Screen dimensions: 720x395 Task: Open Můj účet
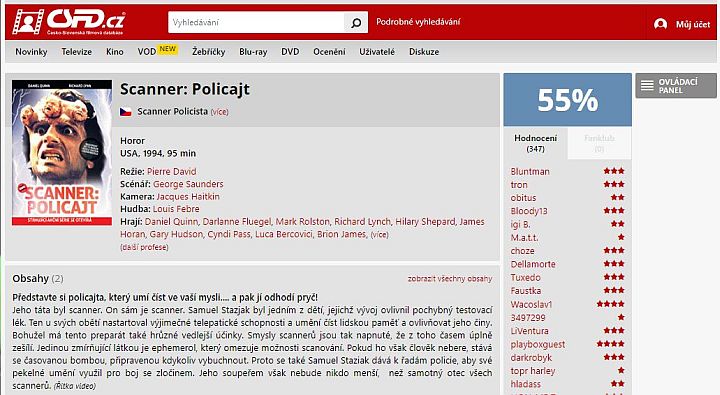pos(692,24)
